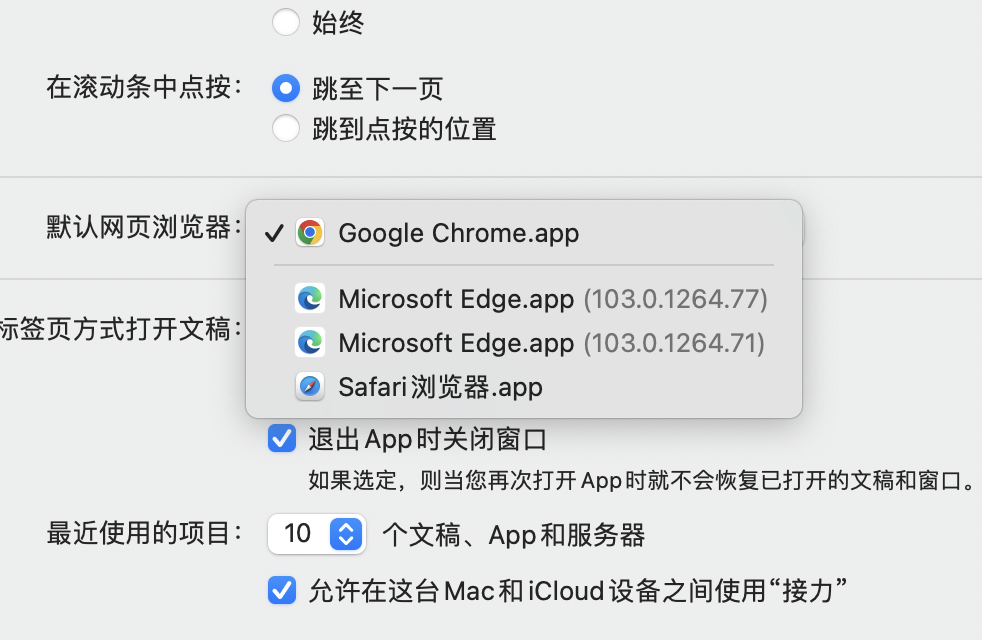Select the "跳至下一页" radio option

click(286, 89)
